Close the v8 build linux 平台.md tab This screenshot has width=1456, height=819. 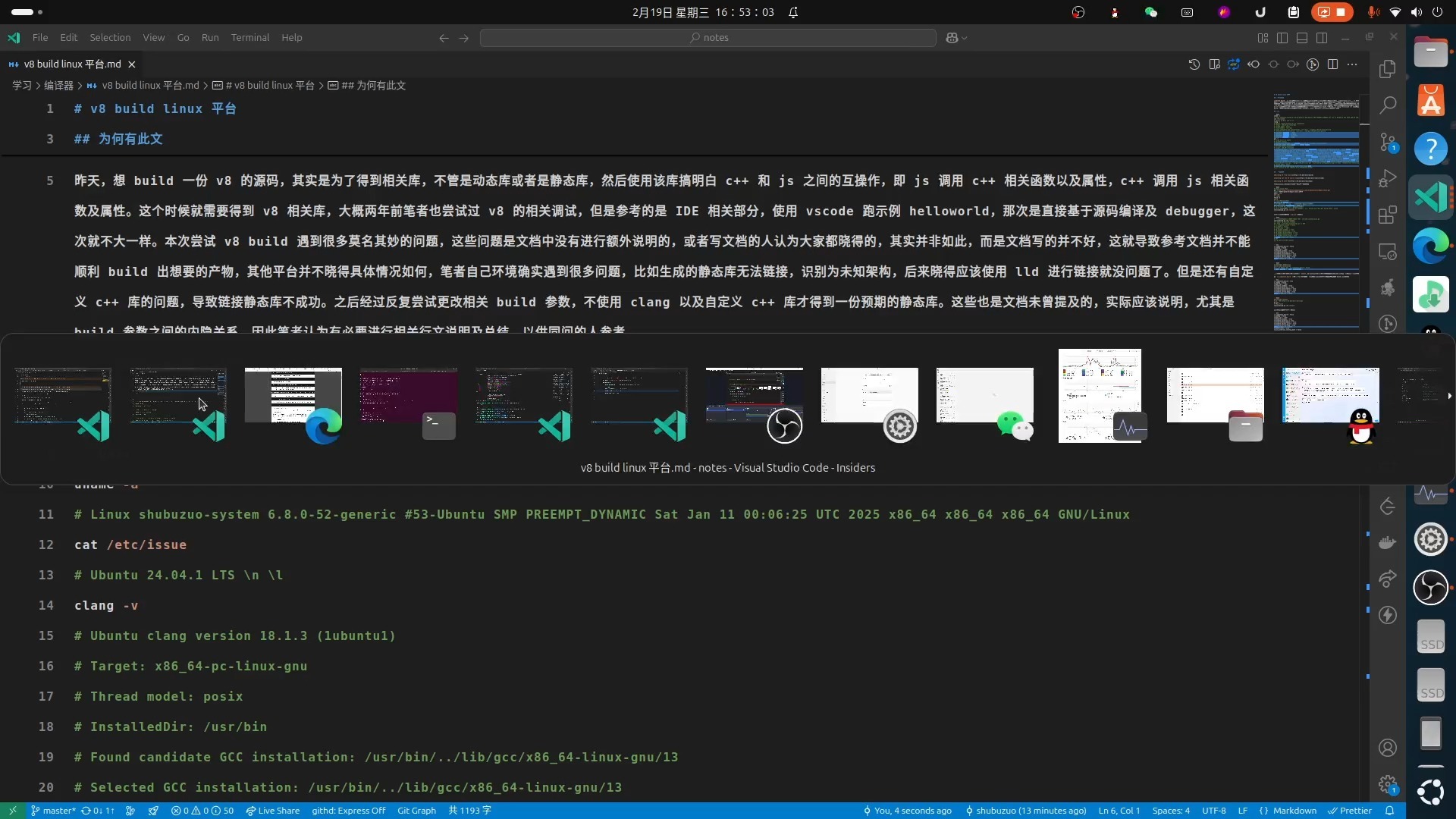click(x=132, y=64)
